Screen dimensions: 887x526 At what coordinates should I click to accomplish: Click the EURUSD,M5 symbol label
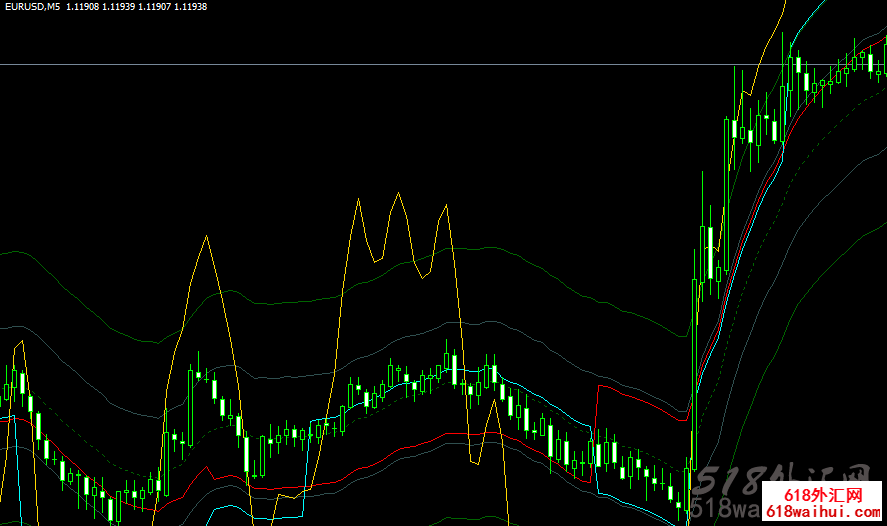32,7
